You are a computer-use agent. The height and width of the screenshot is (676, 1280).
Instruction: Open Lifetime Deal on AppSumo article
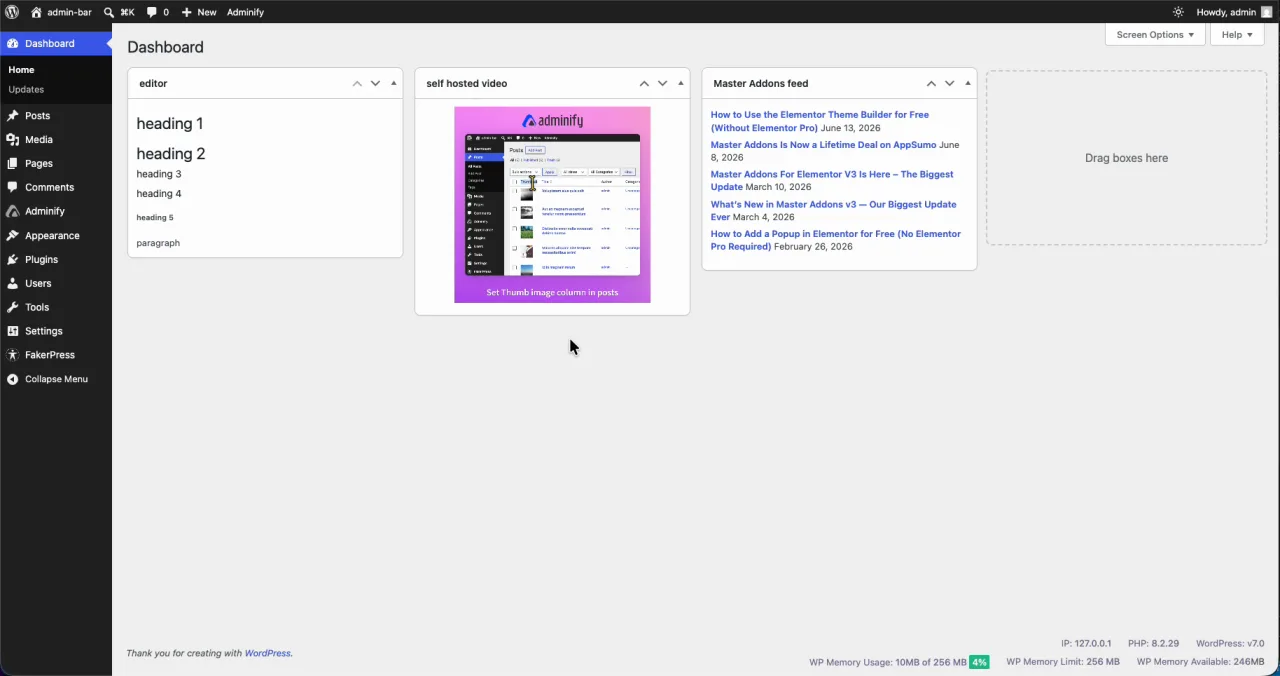tap(823, 145)
